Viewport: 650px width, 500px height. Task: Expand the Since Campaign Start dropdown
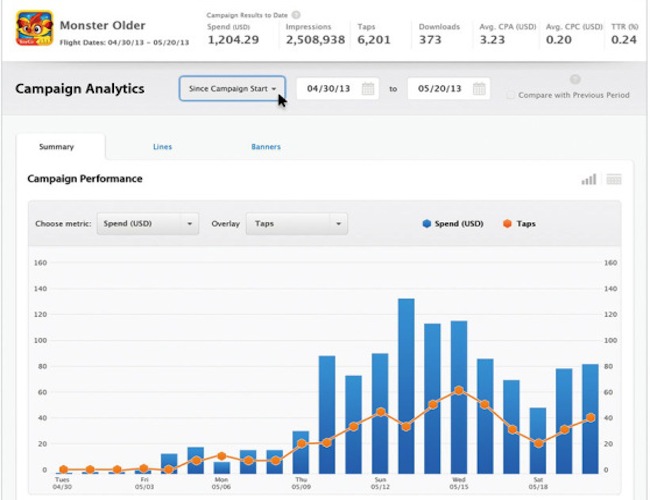(232, 89)
